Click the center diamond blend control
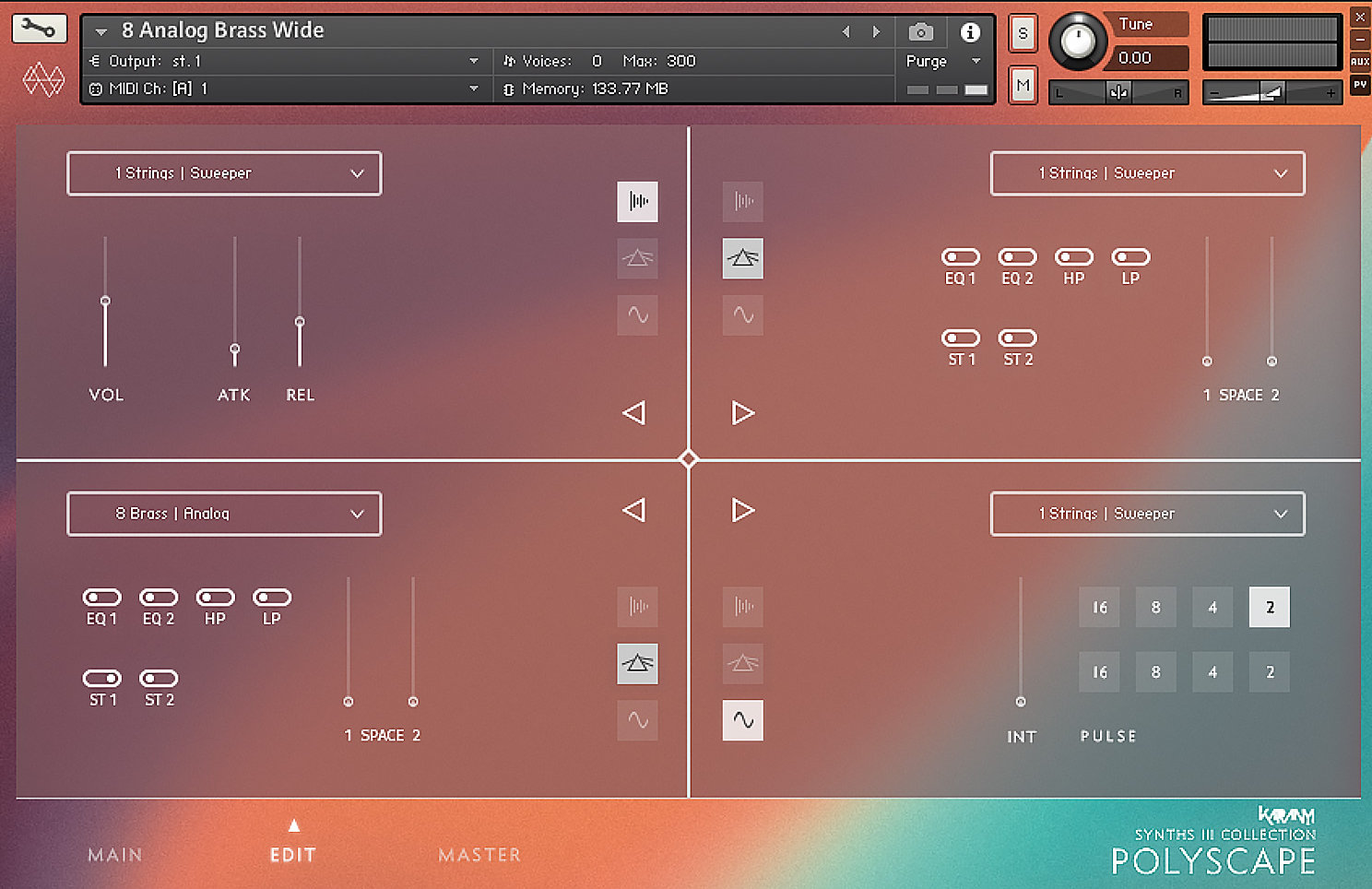The width and height of the screenshot is (1372, 889). click(688, 458)
